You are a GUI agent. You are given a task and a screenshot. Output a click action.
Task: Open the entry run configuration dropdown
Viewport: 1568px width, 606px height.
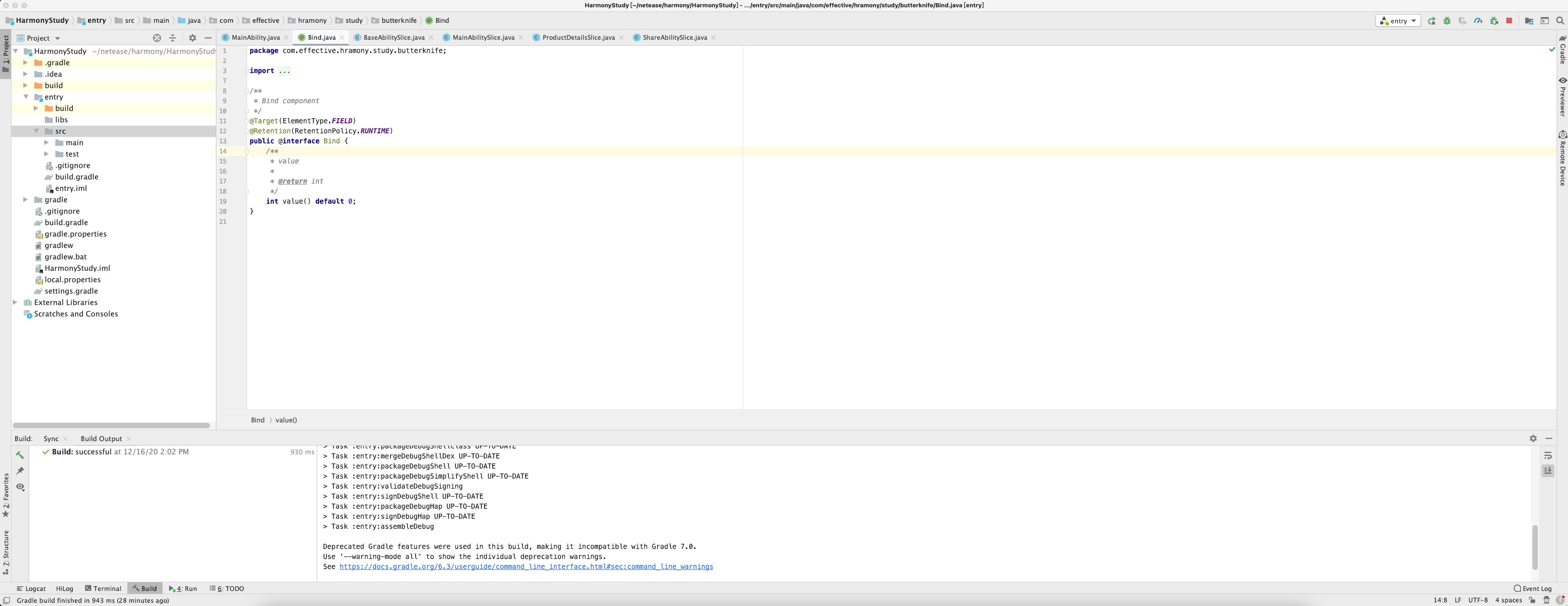tap(1398, 21)
